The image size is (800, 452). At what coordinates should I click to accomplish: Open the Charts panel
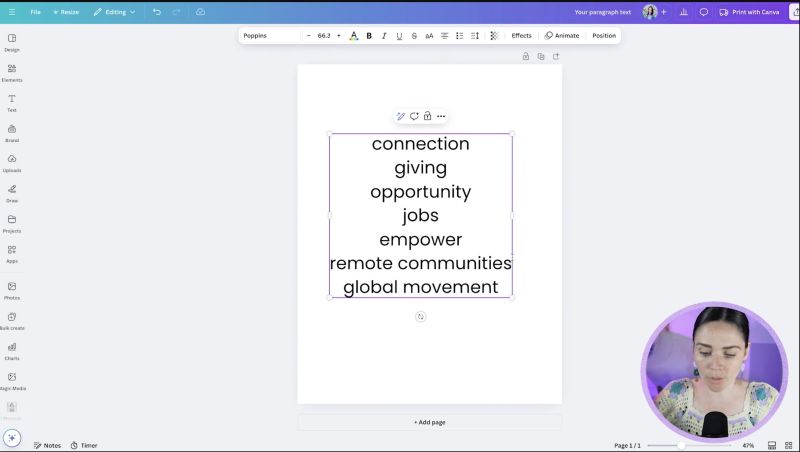point(12,351)
